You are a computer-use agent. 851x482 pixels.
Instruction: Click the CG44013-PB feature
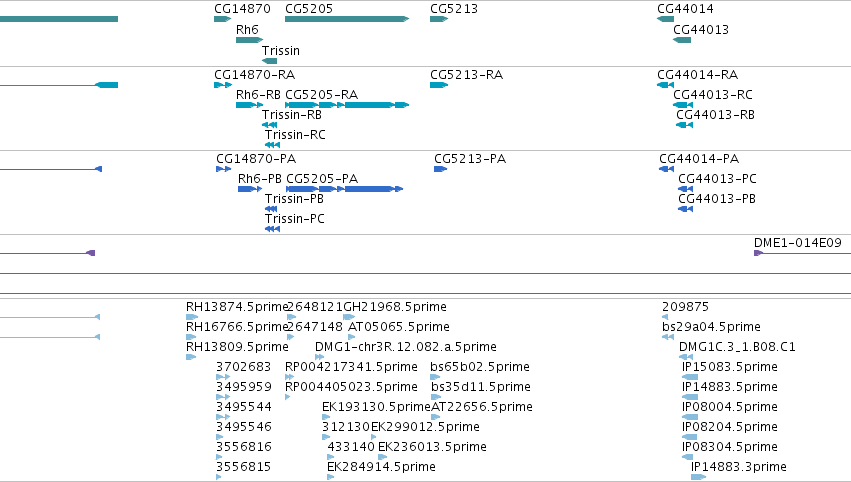[685, 209]
